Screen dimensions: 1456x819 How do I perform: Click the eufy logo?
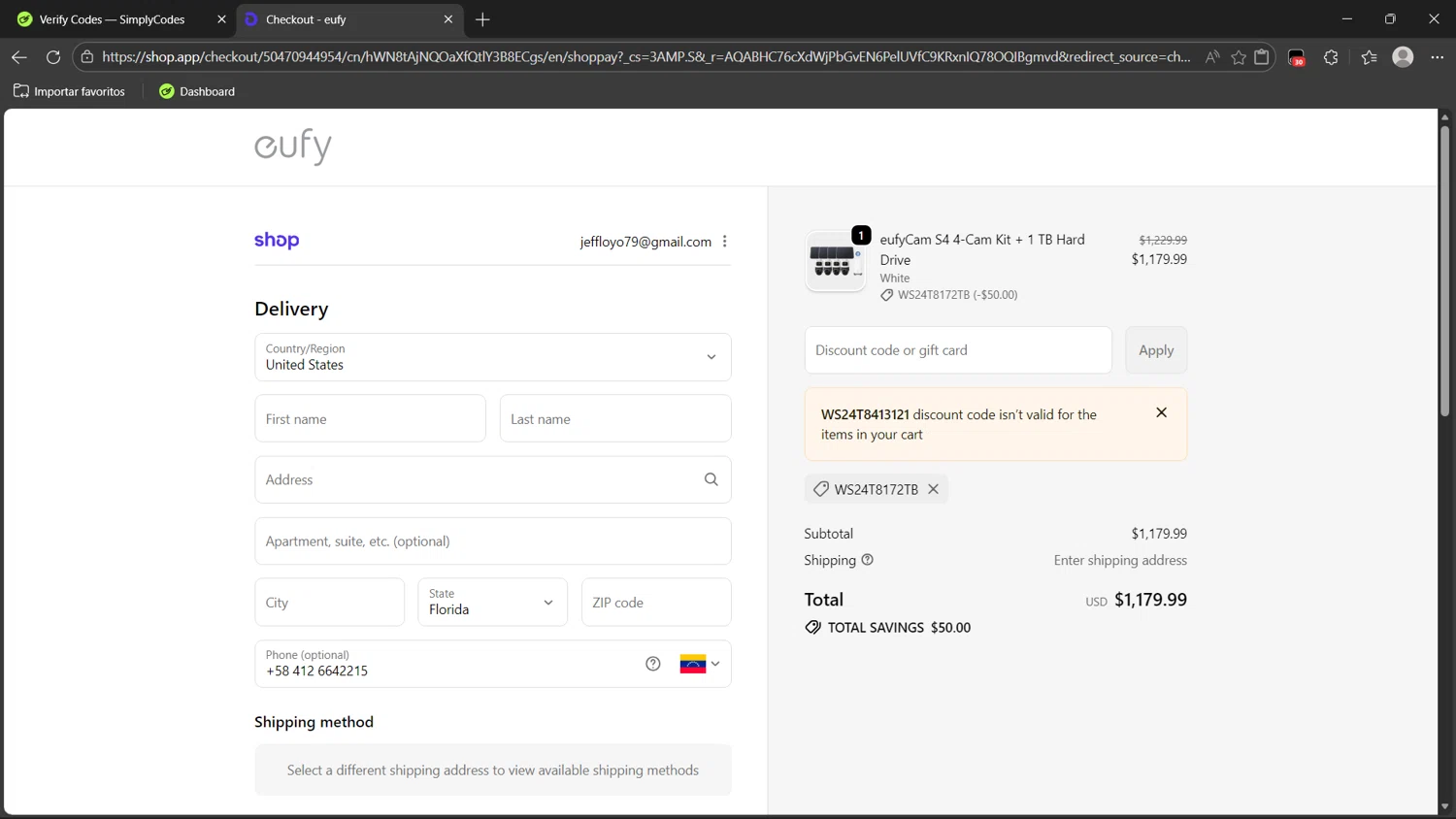point(293,147)
